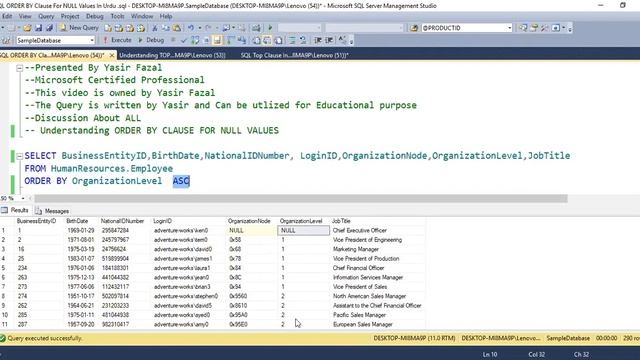Viewport: 640px width, 360px height.
Task: Display the estimated execution plan
Action: click(x=195, y=40)
